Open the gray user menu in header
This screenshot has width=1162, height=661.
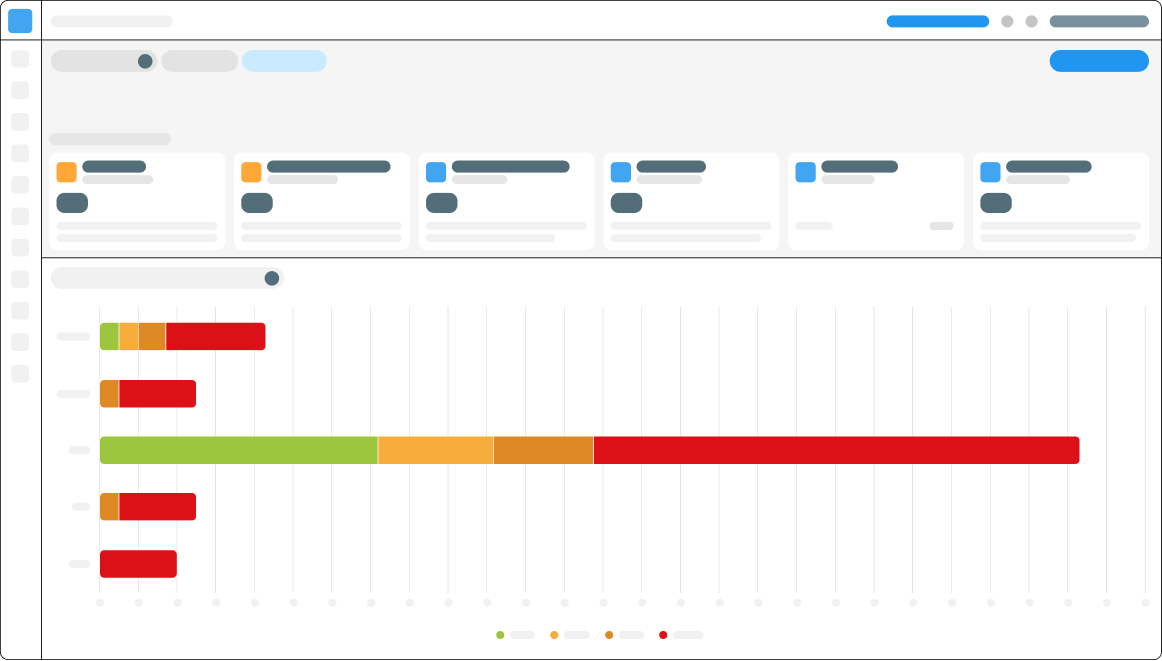pyautogui.click(x=1098, y=21)
